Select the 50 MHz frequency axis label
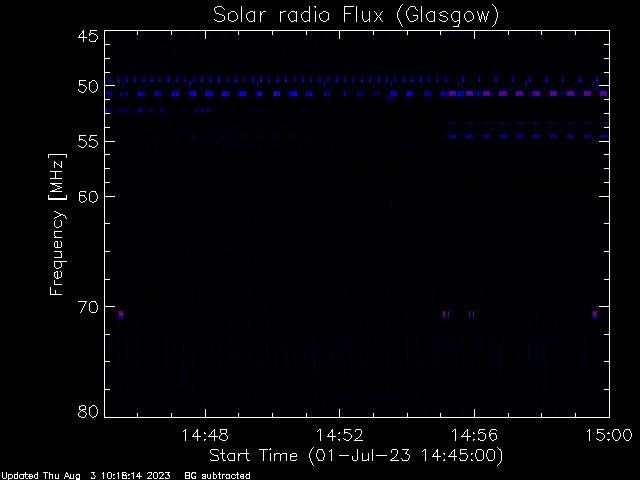640x480 pixels. (x=88, y=86)
